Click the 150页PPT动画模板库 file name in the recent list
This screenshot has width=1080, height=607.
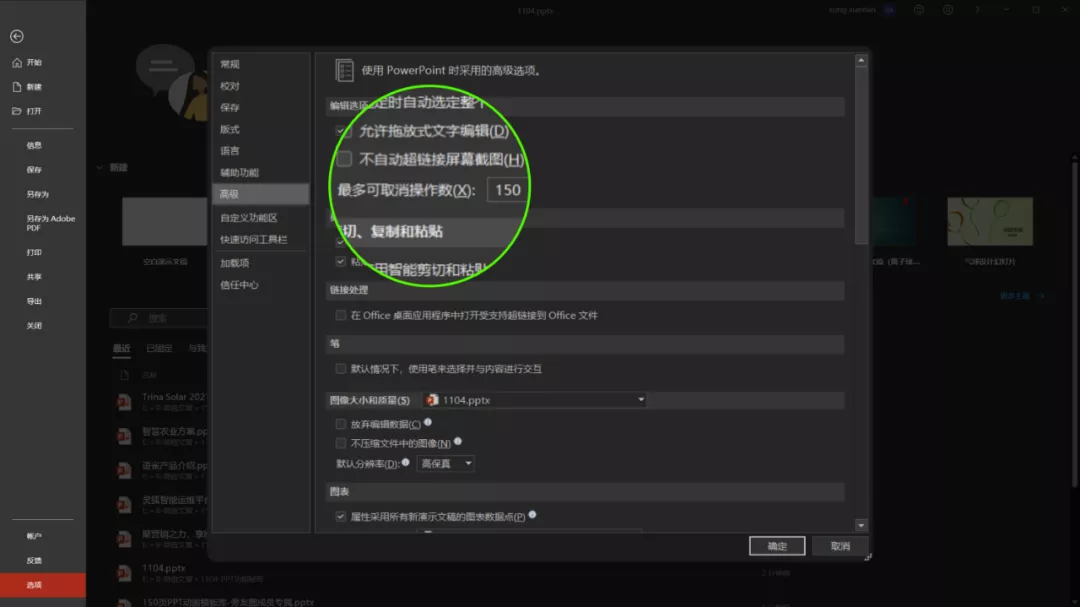228,602
